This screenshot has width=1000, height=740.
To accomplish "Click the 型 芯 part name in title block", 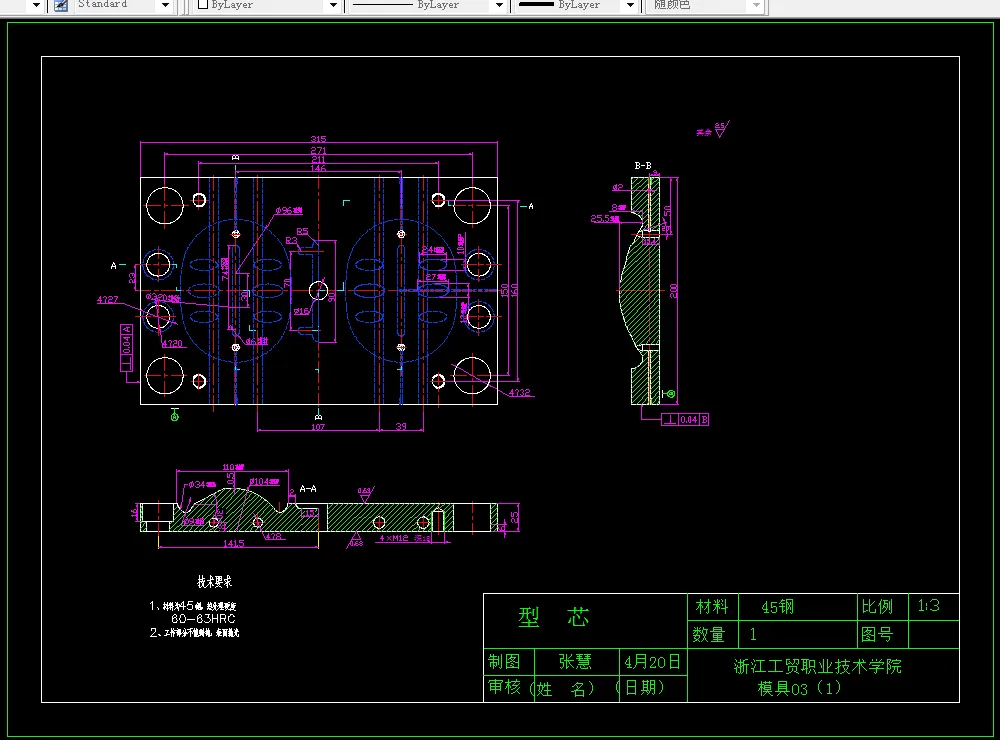I will 554,617.
